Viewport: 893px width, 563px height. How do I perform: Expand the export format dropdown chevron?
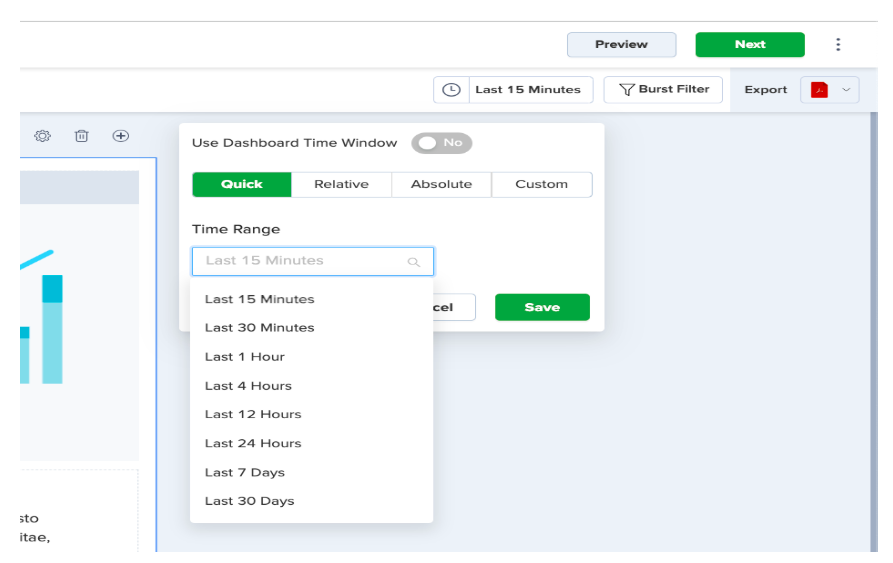846,90
